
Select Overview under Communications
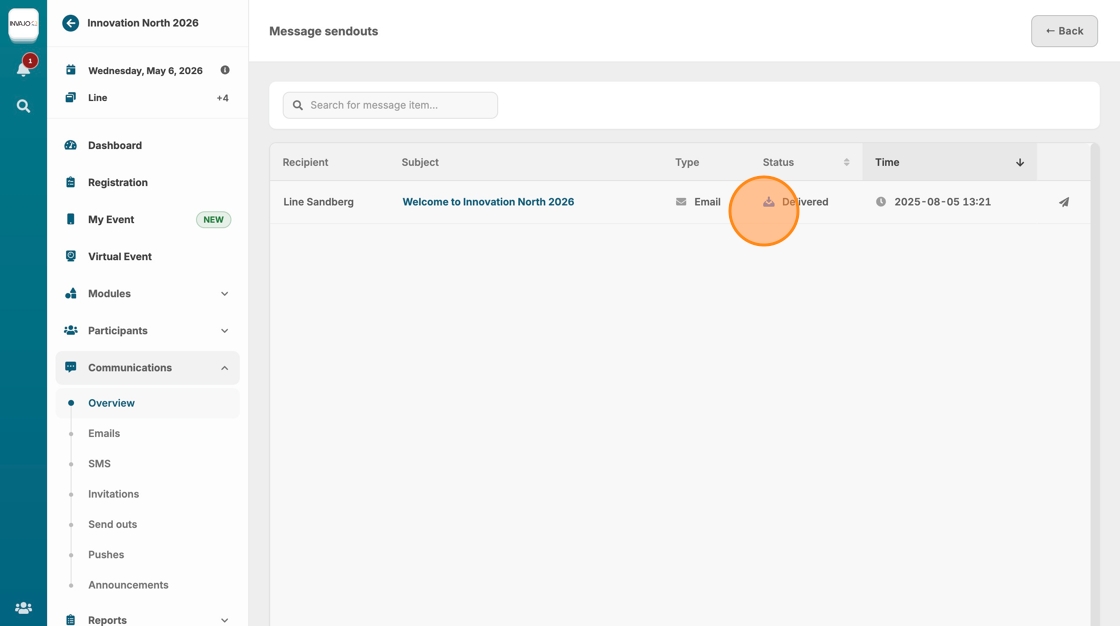[x=148, y=403]
